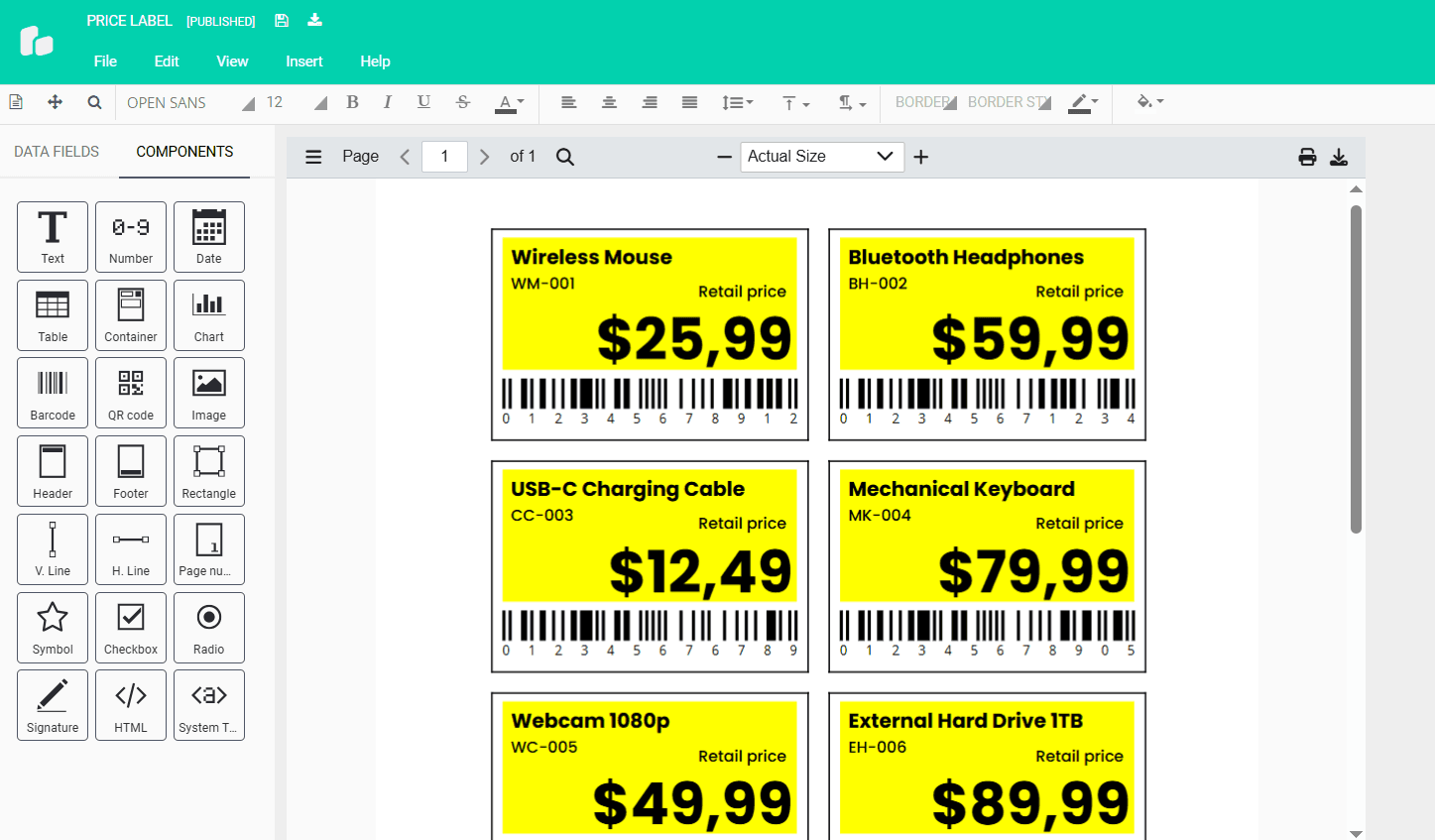Pick the fill background color
This screenshot has height=840, width=1435.
pyautogui.click(x=1150, y=102)
